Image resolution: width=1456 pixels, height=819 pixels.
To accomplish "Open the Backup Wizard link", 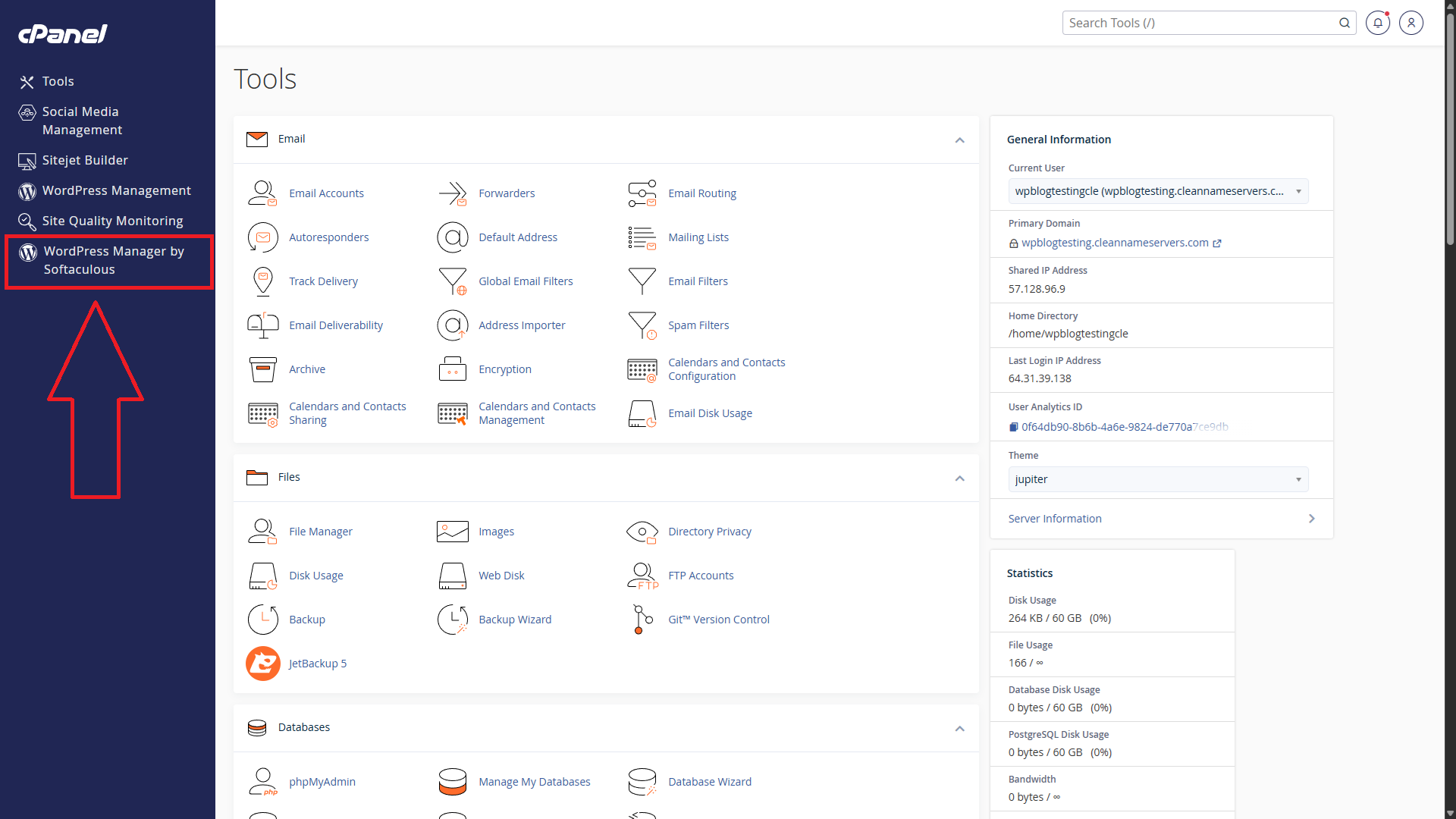I will click(x=515, y=620).
